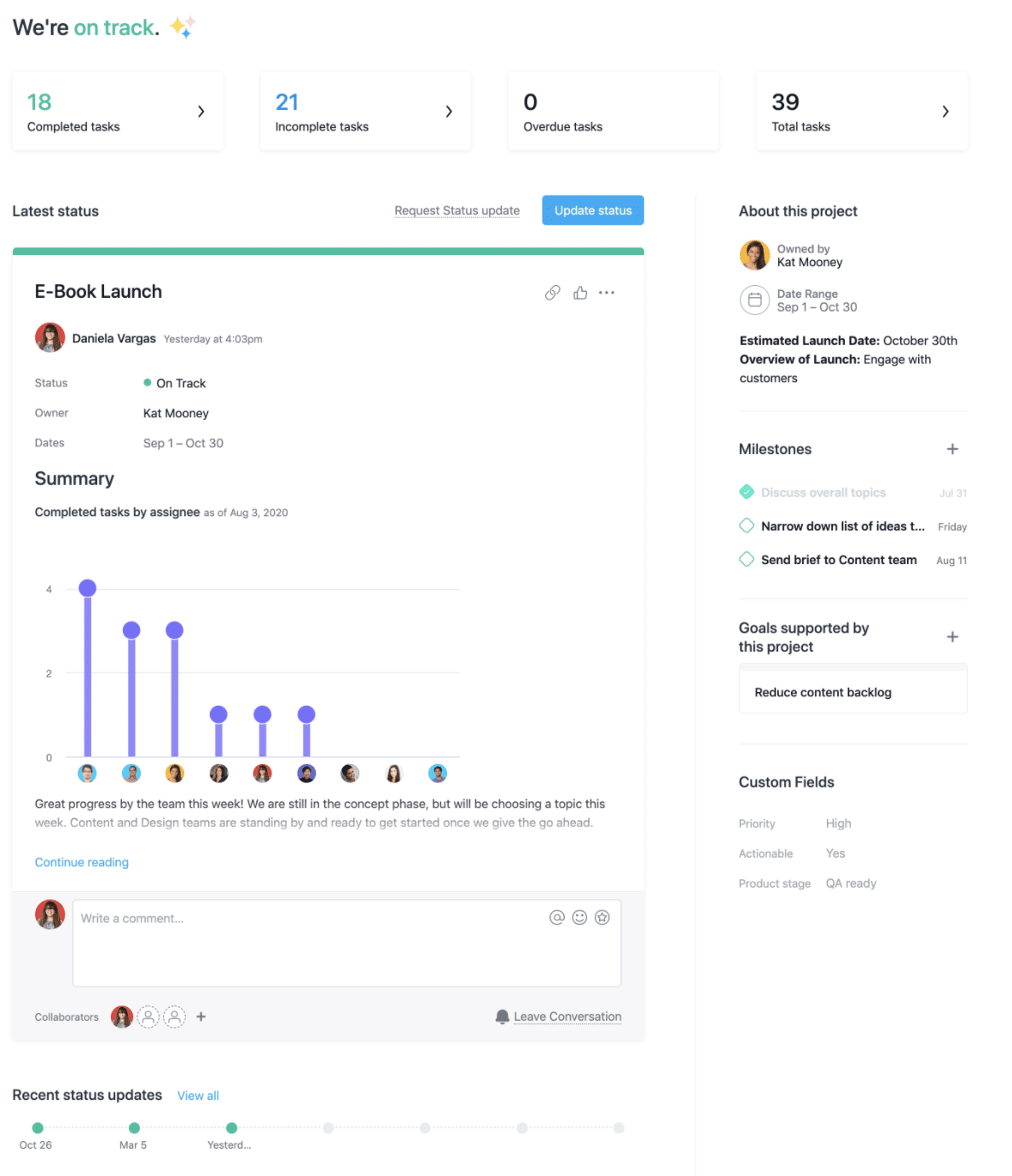The width and height of the screenshot is (1012, 1176).
Task: Open the three-dot more options menu
Action: pos(607,293)
